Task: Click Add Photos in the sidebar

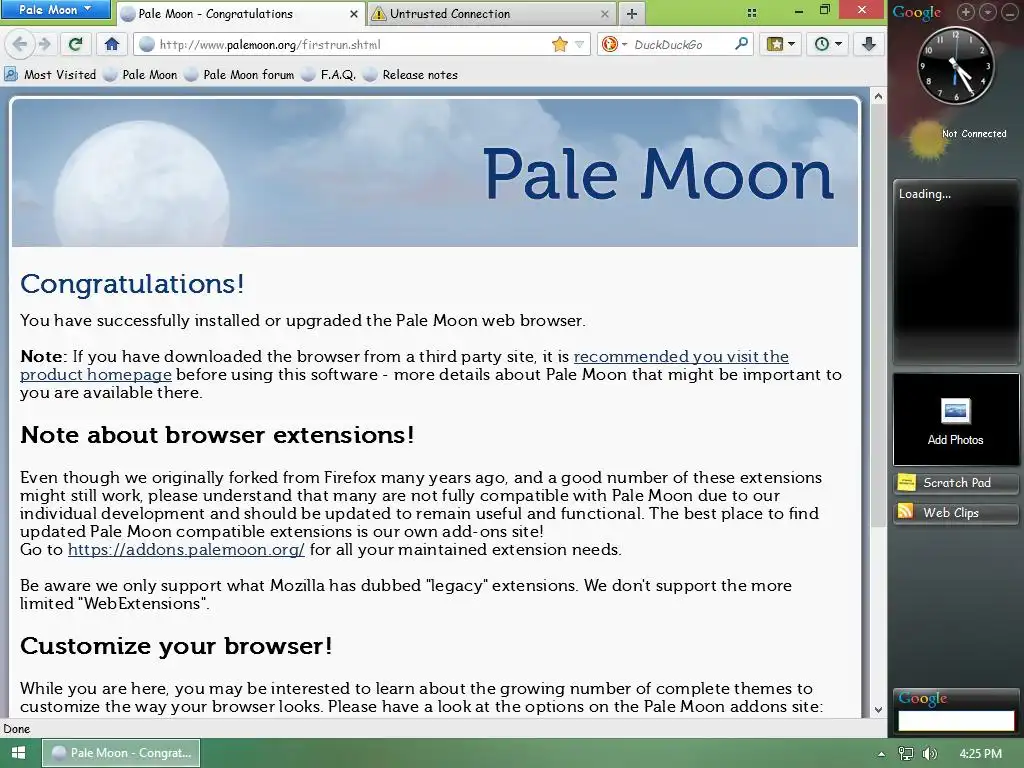Action: (x=955, y=419)
